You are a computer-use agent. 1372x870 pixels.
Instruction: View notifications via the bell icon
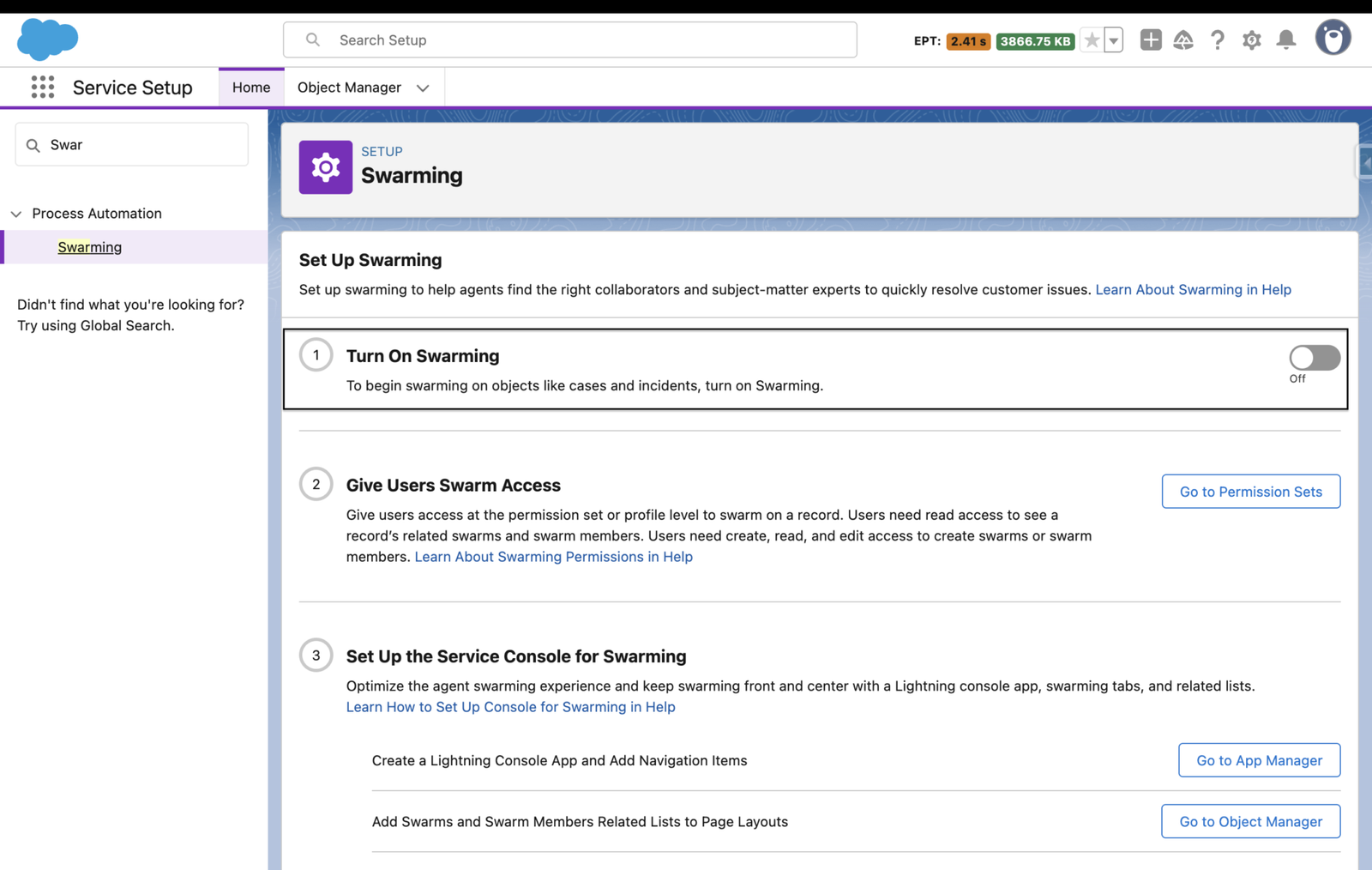point(1286,39)
